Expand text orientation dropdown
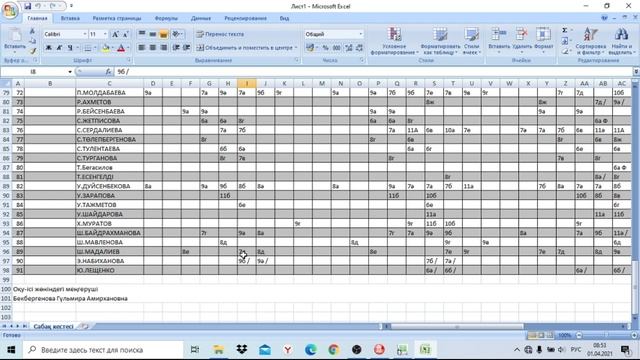This screenshot has width=640, height=360. click(x=182, y=34)
